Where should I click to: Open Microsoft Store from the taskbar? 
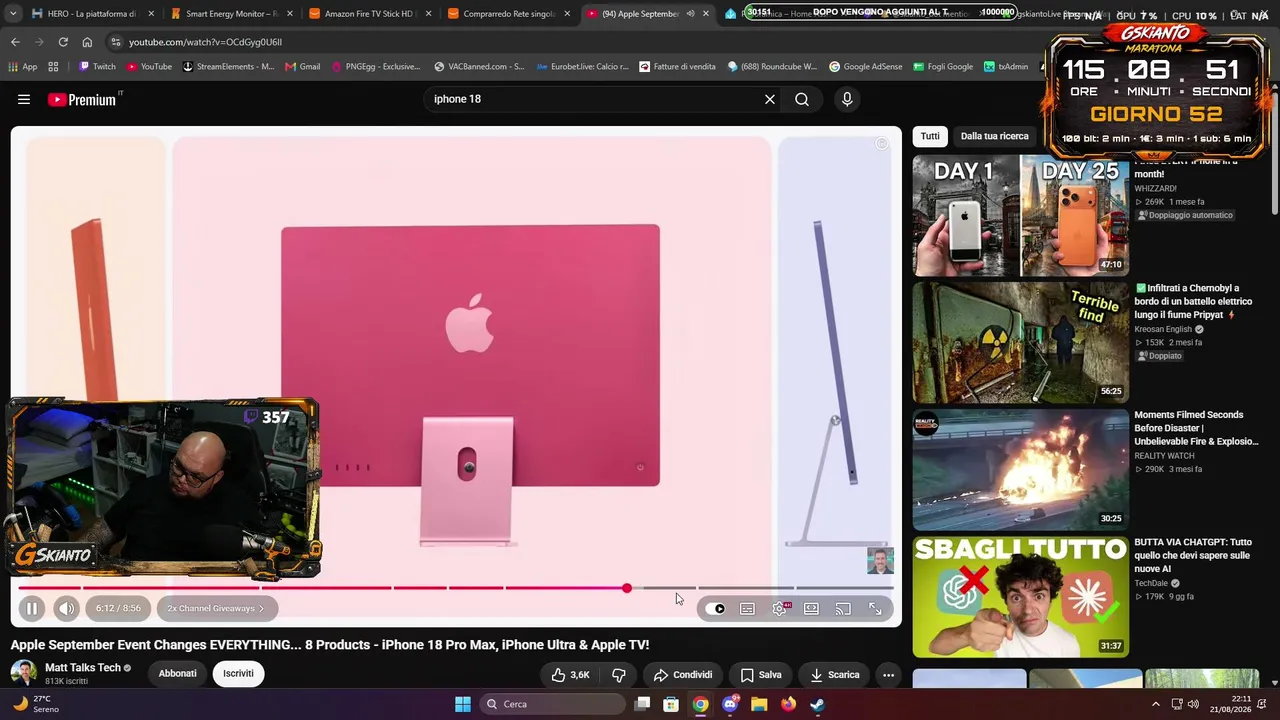tap(672, 704)
